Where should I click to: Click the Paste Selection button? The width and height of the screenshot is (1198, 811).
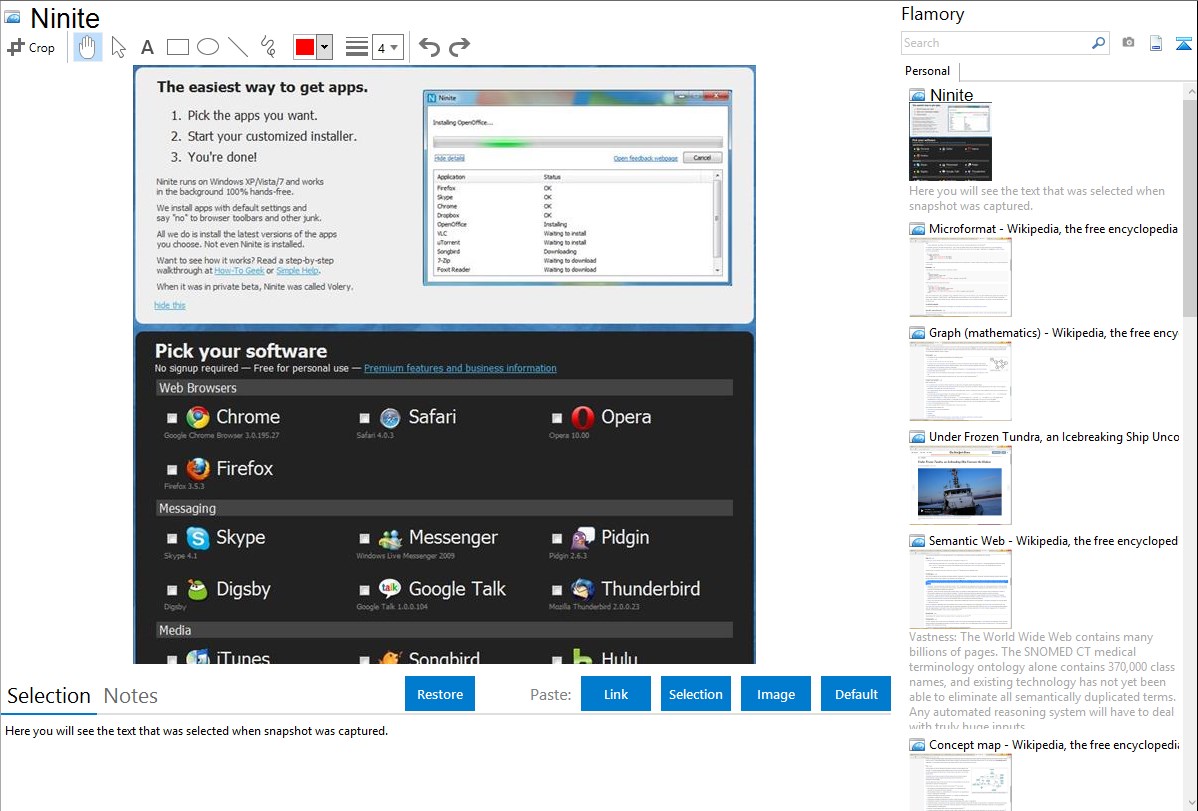pyautogui.click(x=695, y=694)
